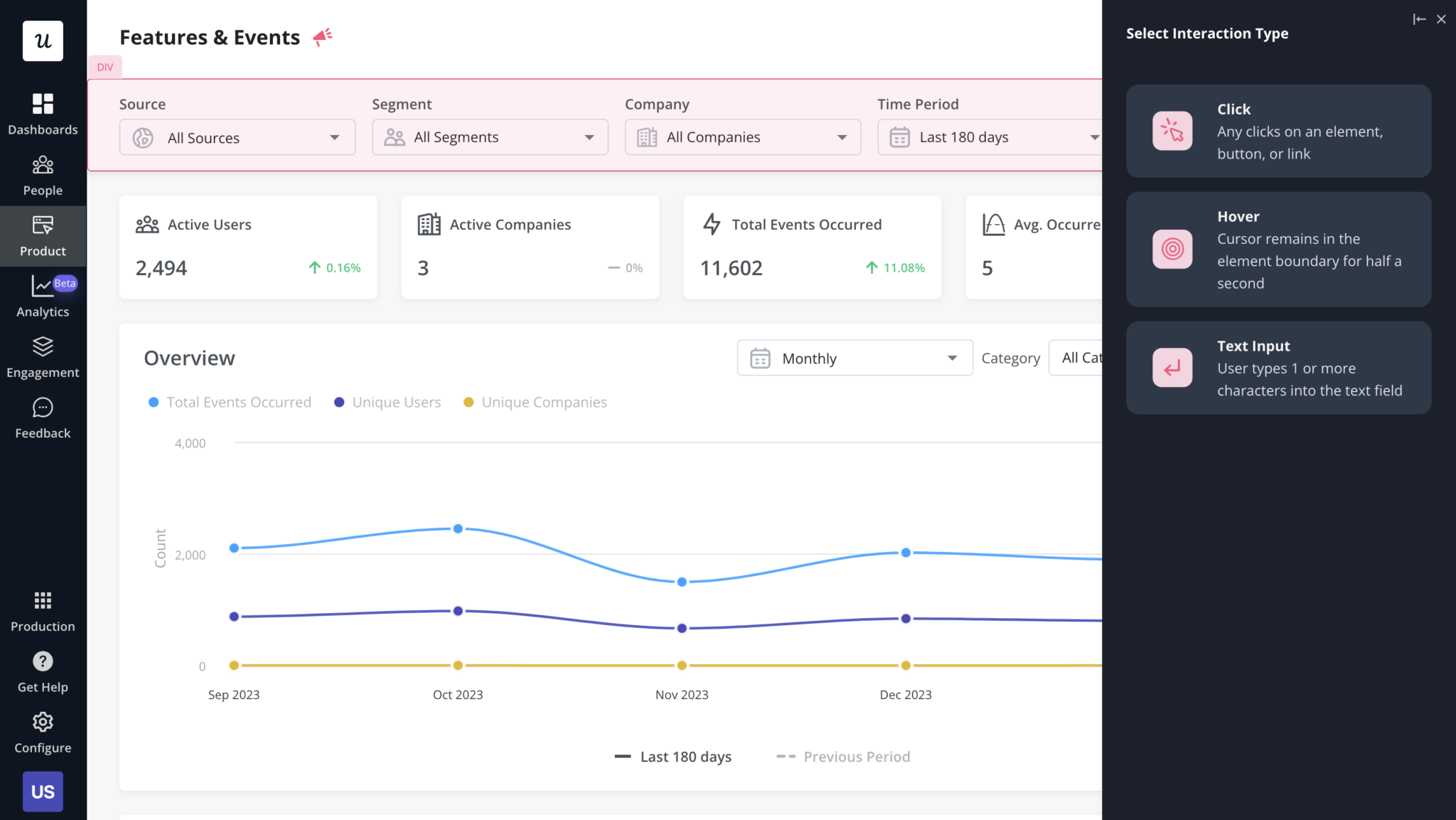Select the yellow Unique Companies legend swatch
Viewport: 1456px width, 820px height.
click(x=468, y=402)
